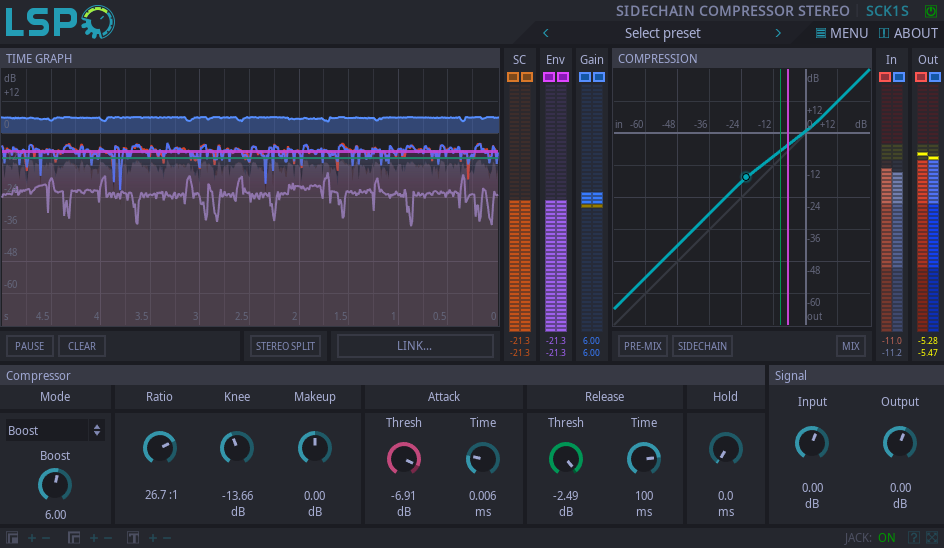The width and height of the screenshot is (944, 548).
Task: Click the help question mark icon
Action: coord(913,538)
